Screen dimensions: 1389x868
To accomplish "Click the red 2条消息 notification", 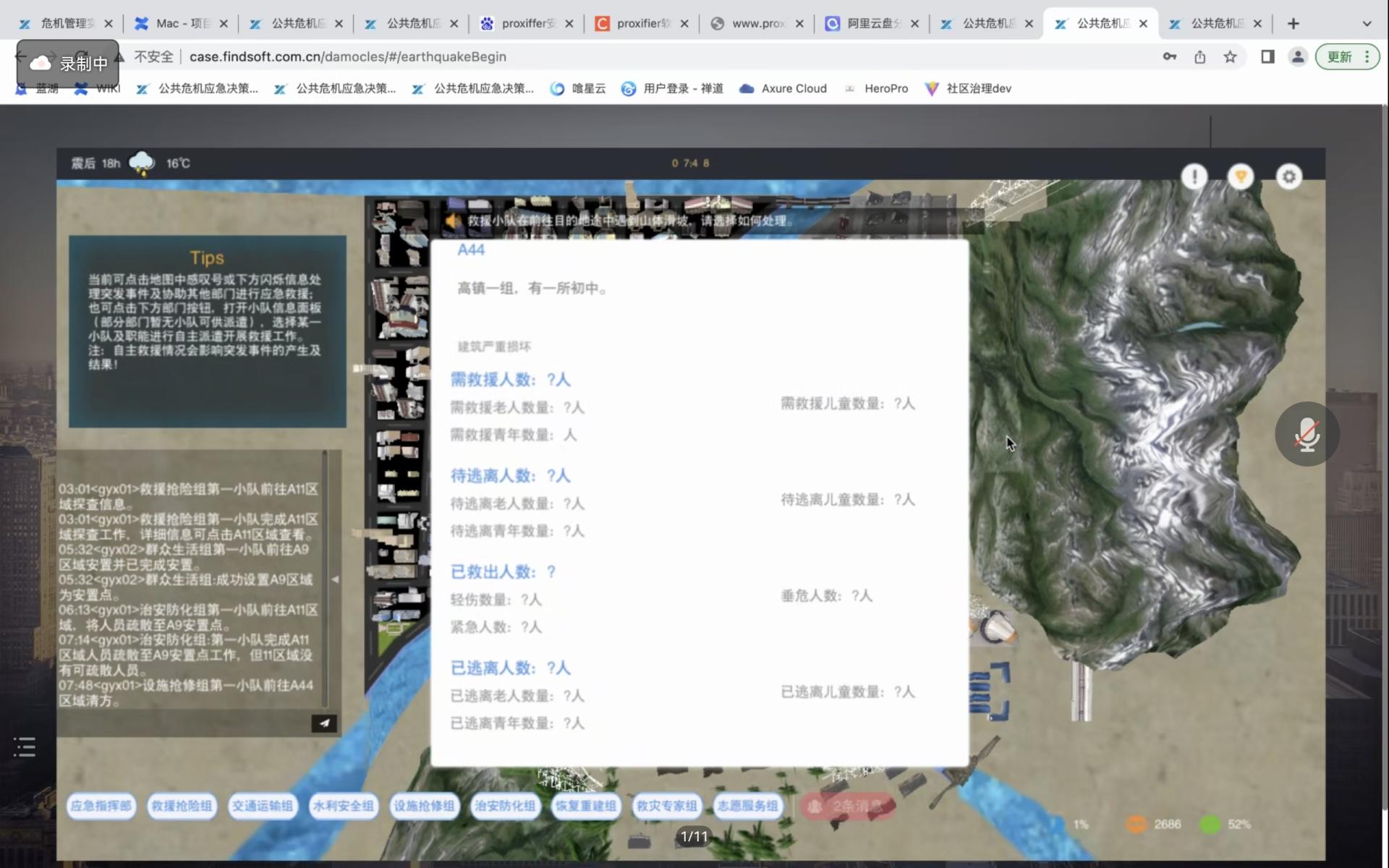I will (848, 806).
